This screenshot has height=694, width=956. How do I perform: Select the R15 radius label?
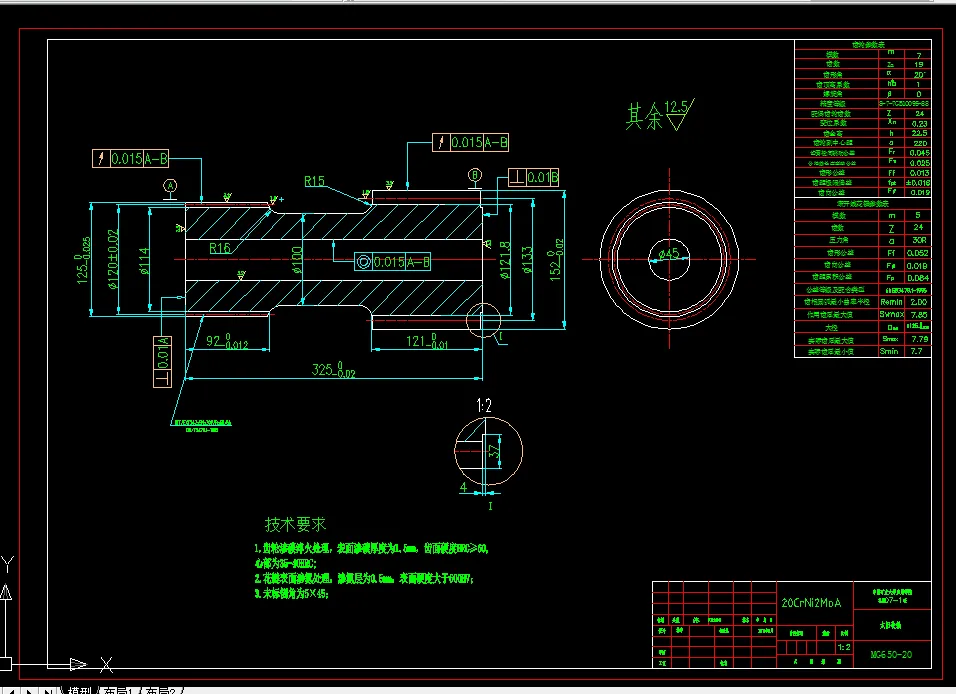[x=315, y=181]
